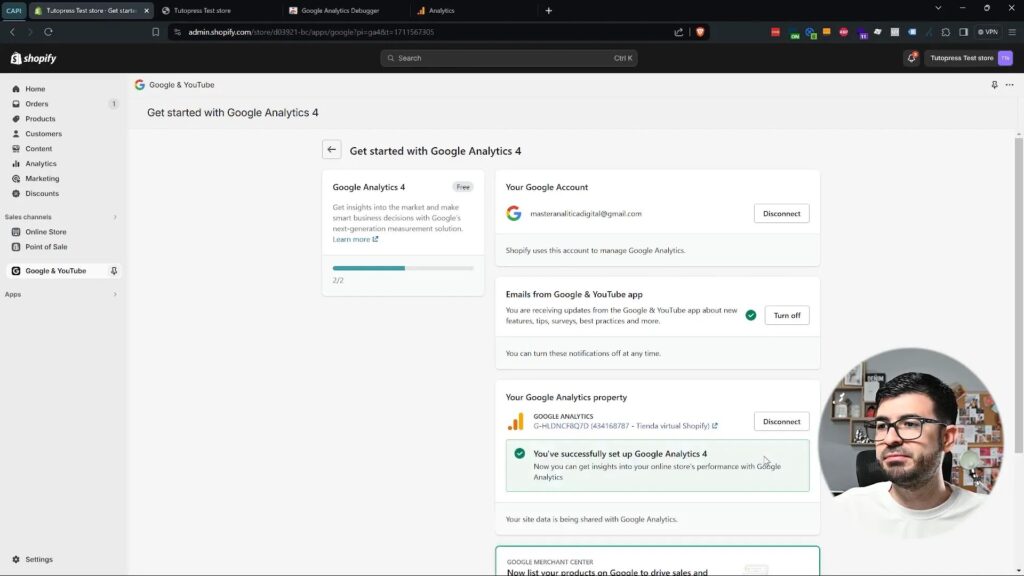Expand the Sales channels section
This screenshot has height=576, width=1024.
pos(115,217)
